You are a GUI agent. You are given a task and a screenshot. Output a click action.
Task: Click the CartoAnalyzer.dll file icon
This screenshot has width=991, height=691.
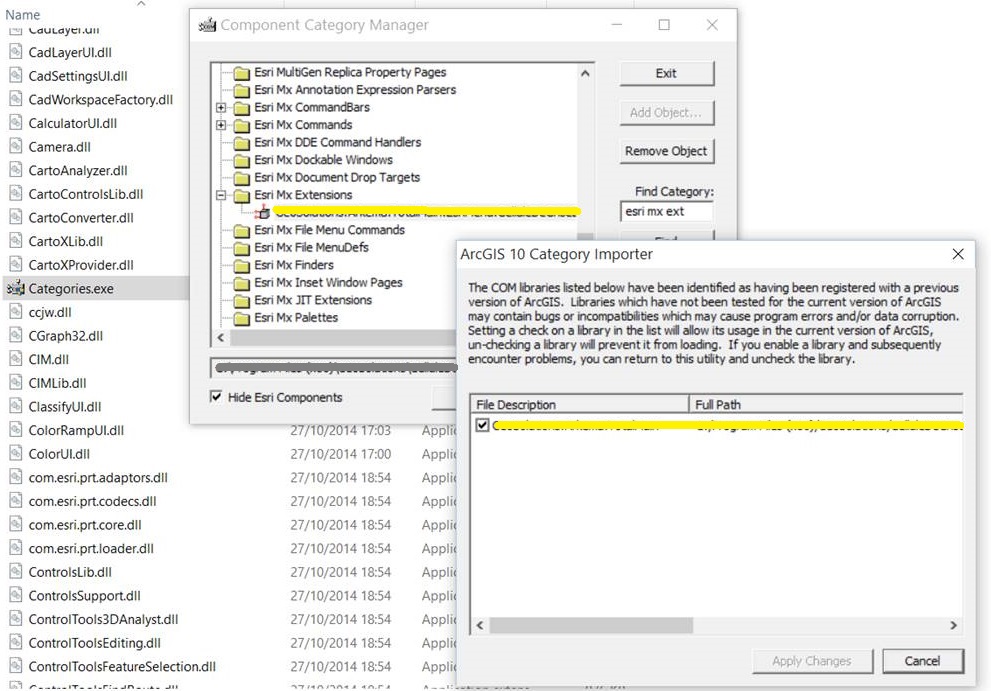pos(16,170)
